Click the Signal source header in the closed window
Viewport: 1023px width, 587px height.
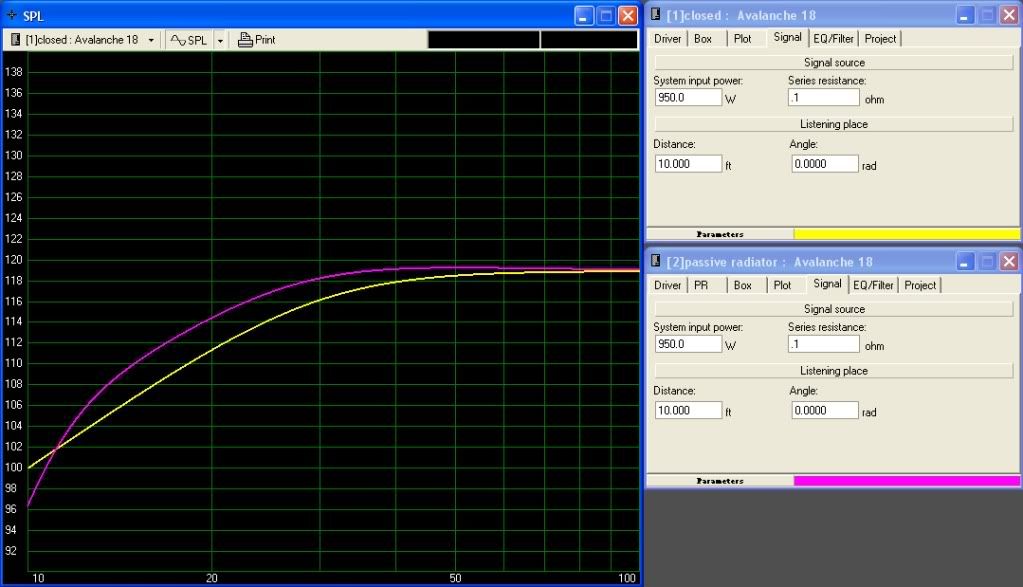click(x=834, y=63)
